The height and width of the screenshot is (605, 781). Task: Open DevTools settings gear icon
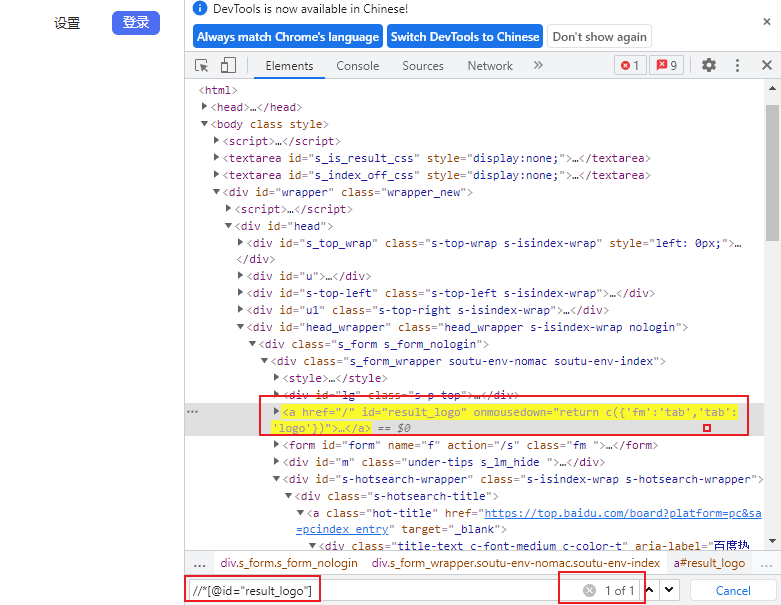[709, 66]
